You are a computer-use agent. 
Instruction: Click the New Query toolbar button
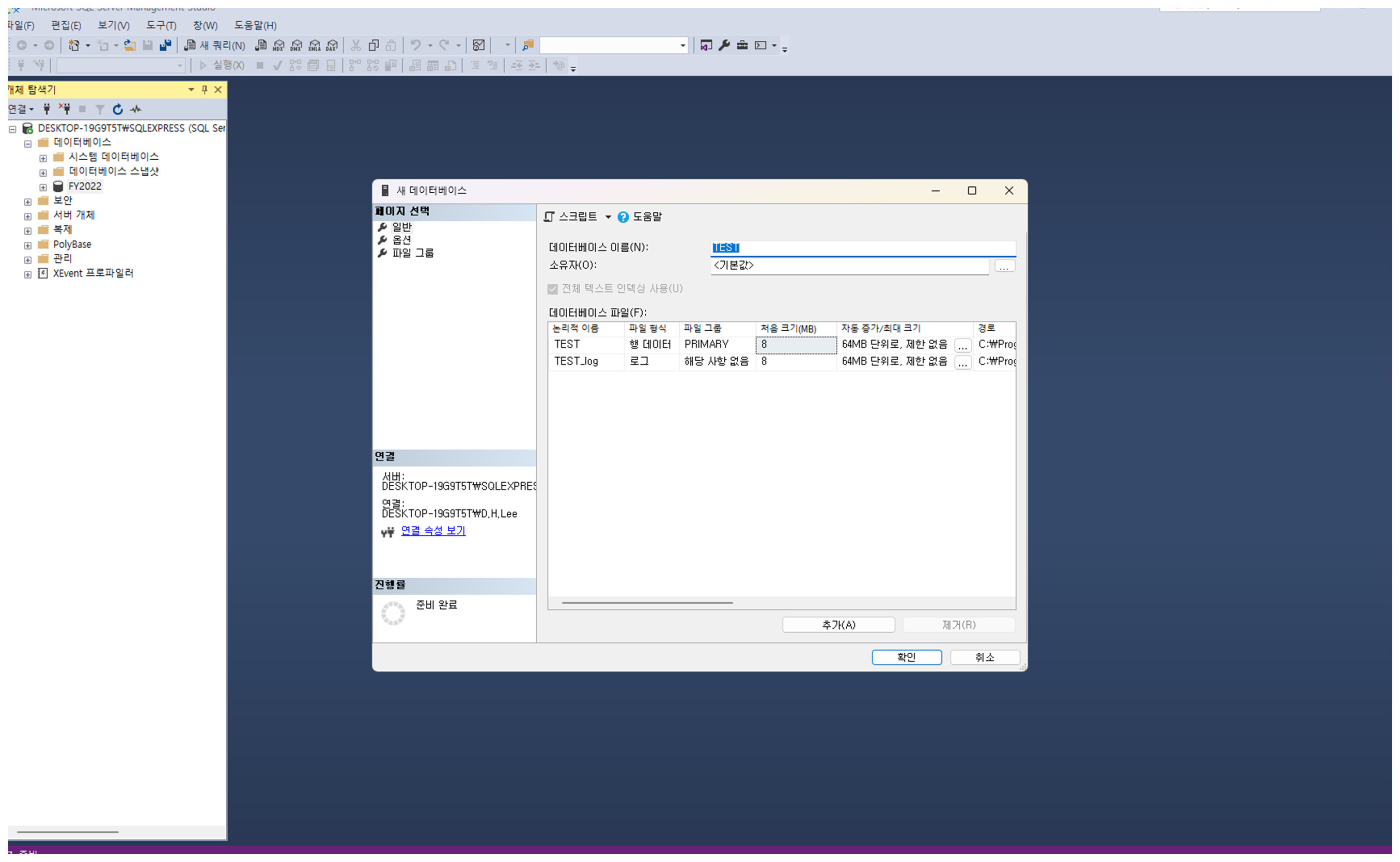215,45
